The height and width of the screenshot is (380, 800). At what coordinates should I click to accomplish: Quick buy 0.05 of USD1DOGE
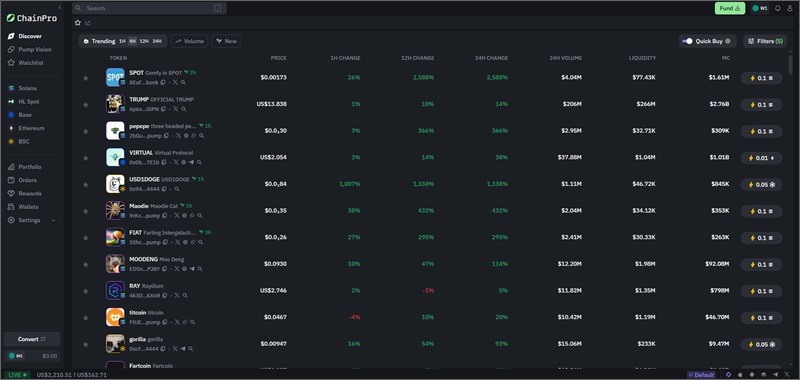pyautogui.click(x=761, y=185)
